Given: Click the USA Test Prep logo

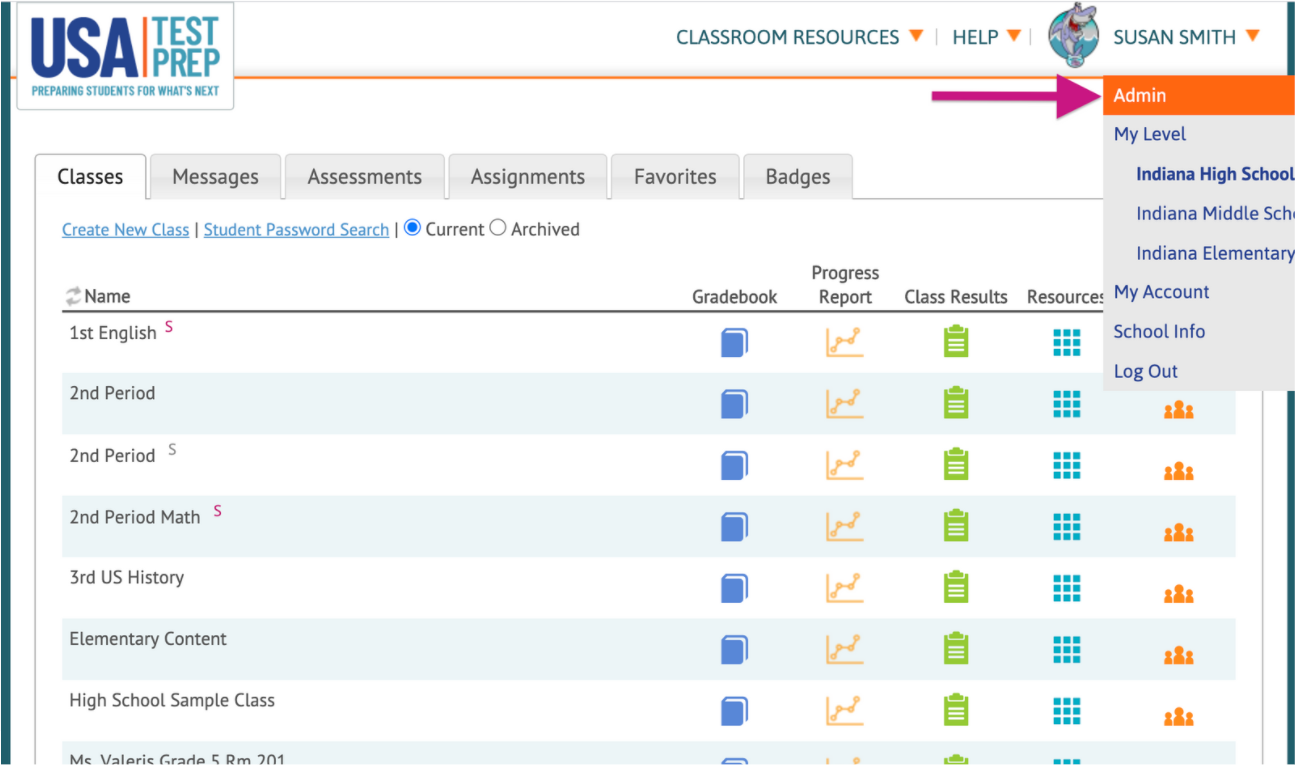Looking at the screenshot, I should [126, 55].
